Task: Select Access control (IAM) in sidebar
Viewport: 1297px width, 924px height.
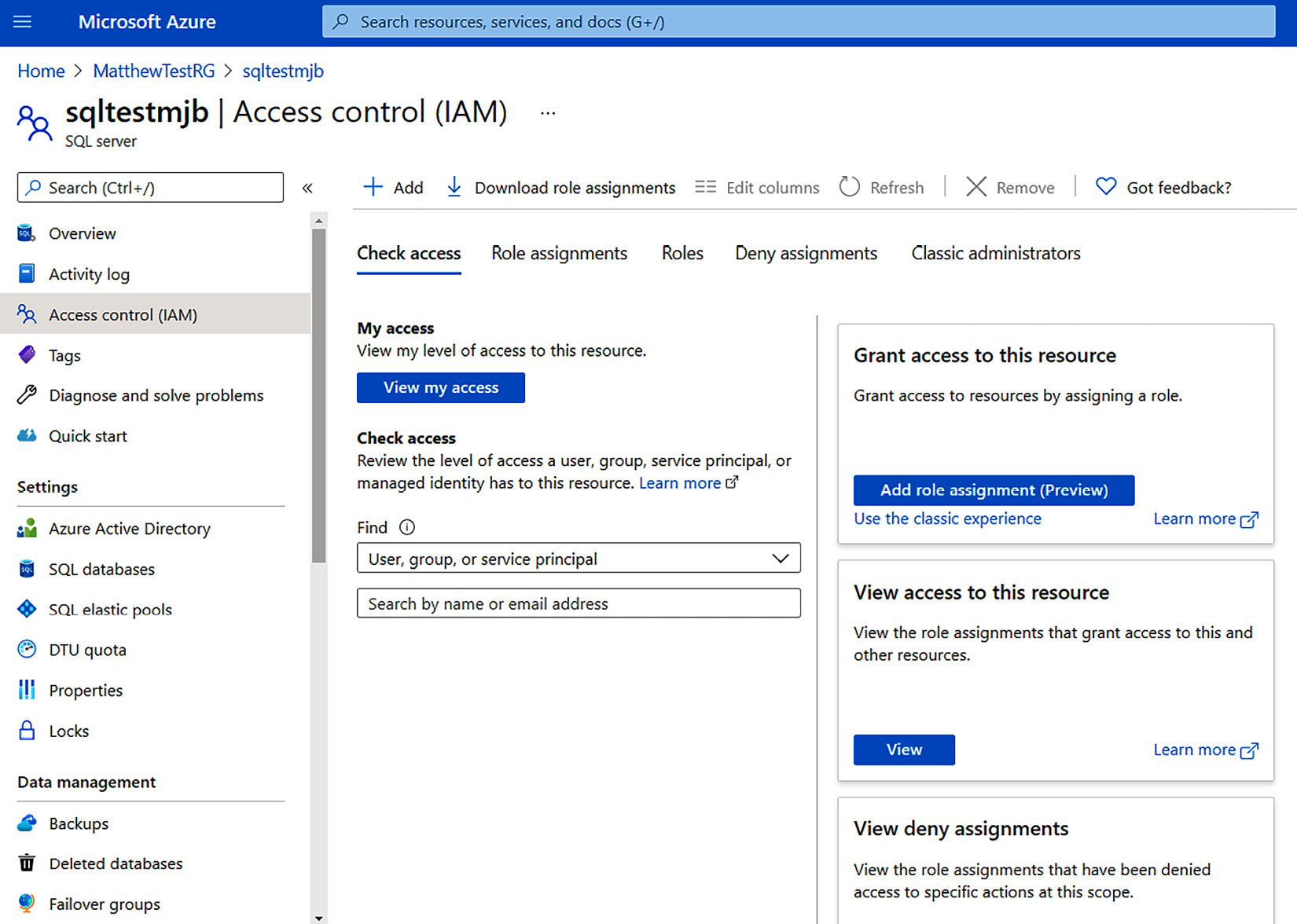Action: 156,314
